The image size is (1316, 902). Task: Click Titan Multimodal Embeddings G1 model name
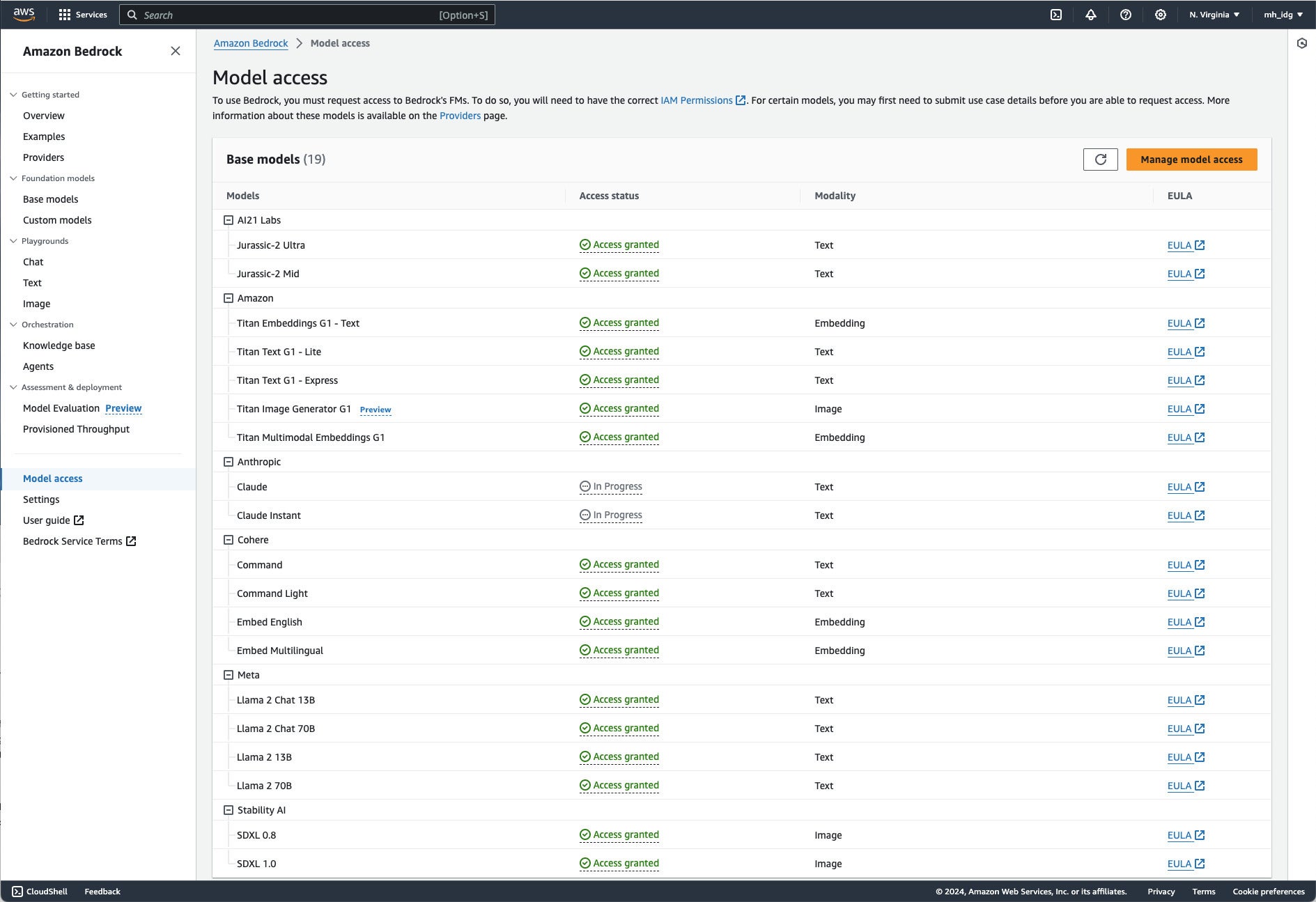(x=311, y=437)
